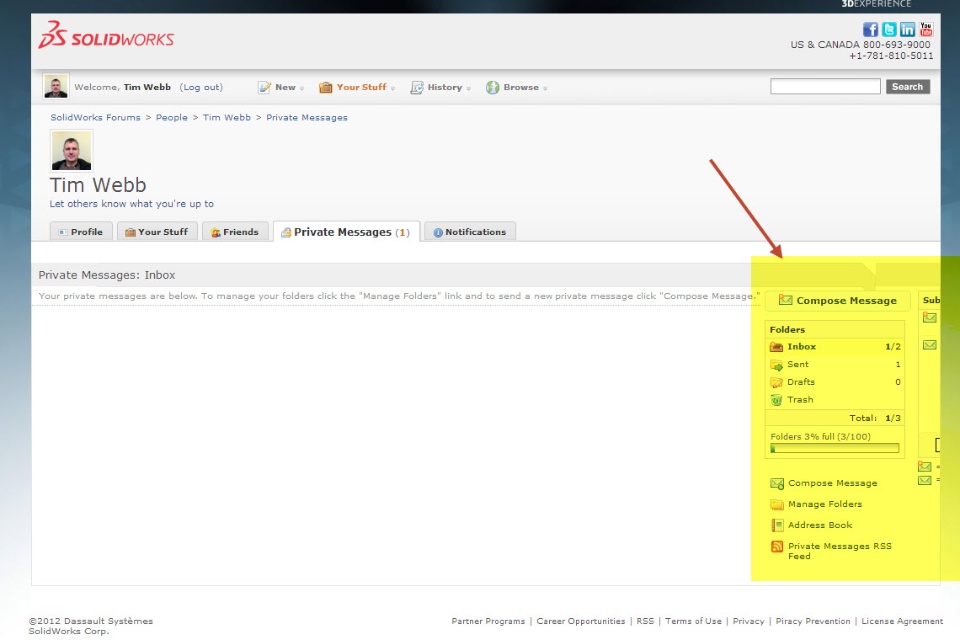Click the Sent folder icon
Screen dimensions: 960x640
pyautogui.click(x=776, y=365)
